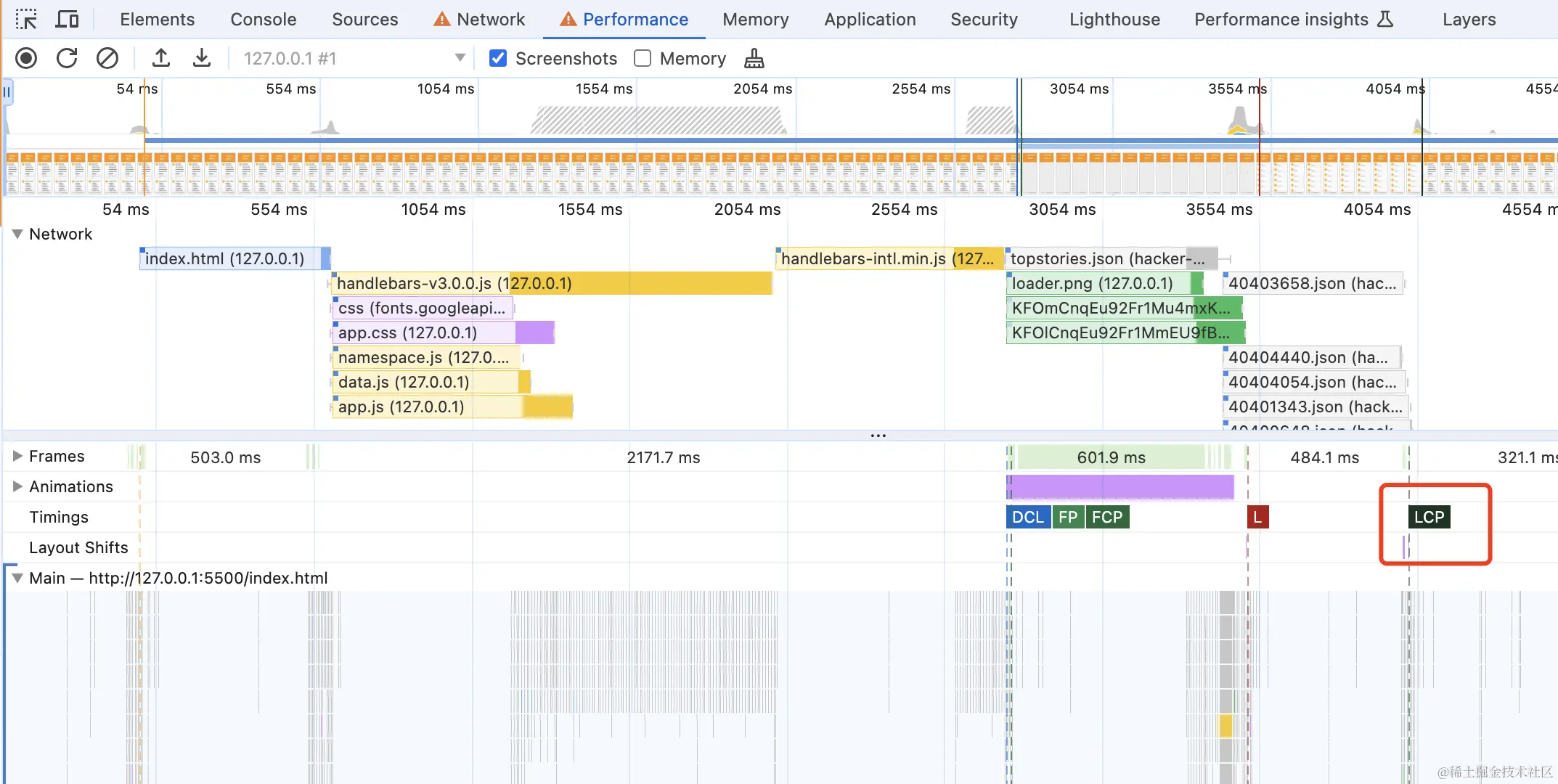
Task: Collapse the Network track section
Action: coord(17,234)
